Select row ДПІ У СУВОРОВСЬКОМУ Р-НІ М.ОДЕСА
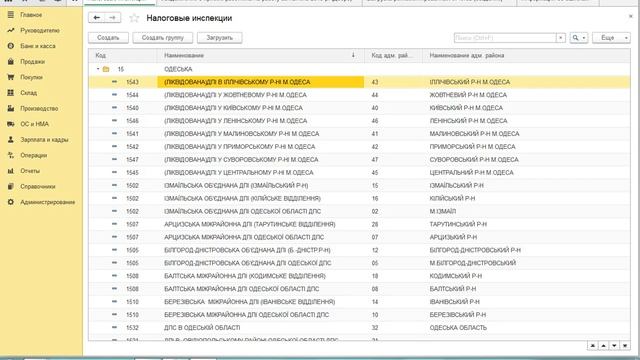The height and width of the screenshot is (360, 640). pos(359,160)
